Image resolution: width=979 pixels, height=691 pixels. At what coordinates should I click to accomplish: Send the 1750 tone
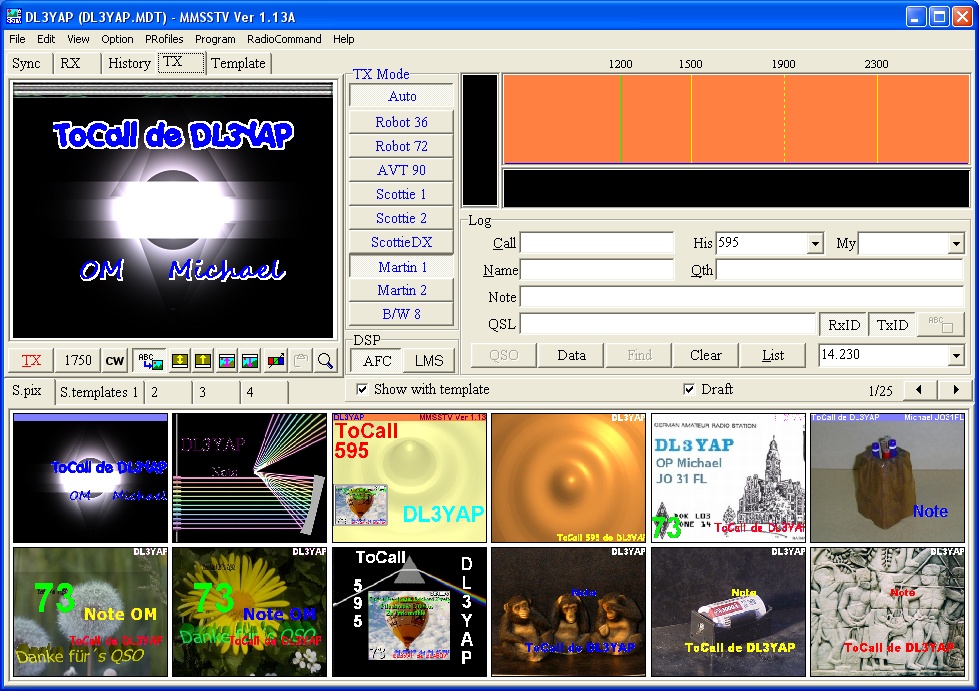click(x=78, y=360)
